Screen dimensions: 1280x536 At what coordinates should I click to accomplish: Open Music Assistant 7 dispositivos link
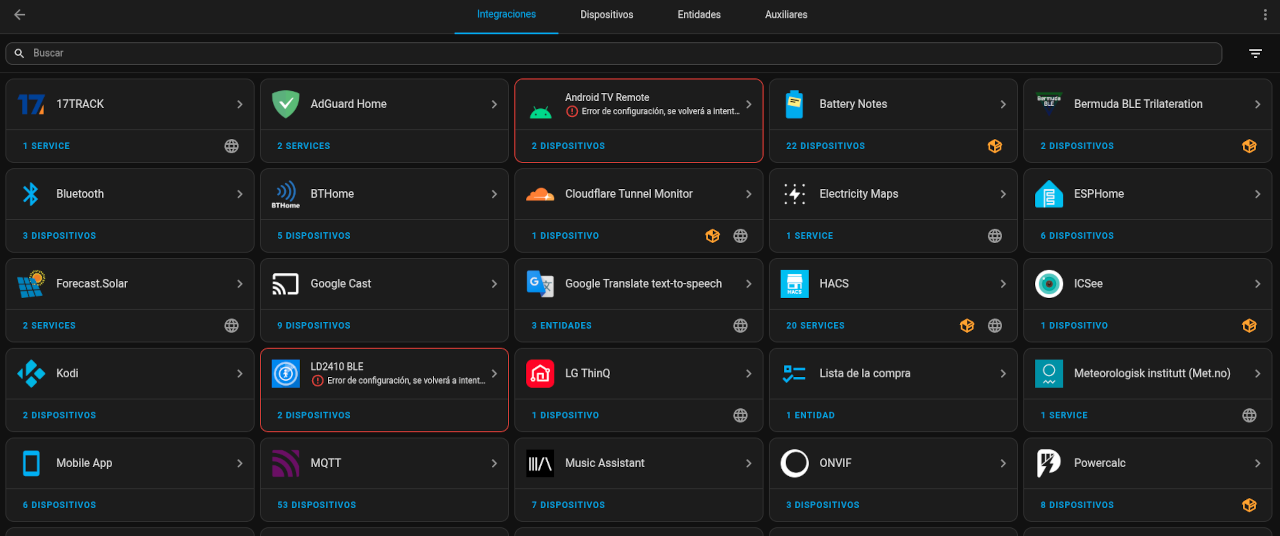pos(568,505)
